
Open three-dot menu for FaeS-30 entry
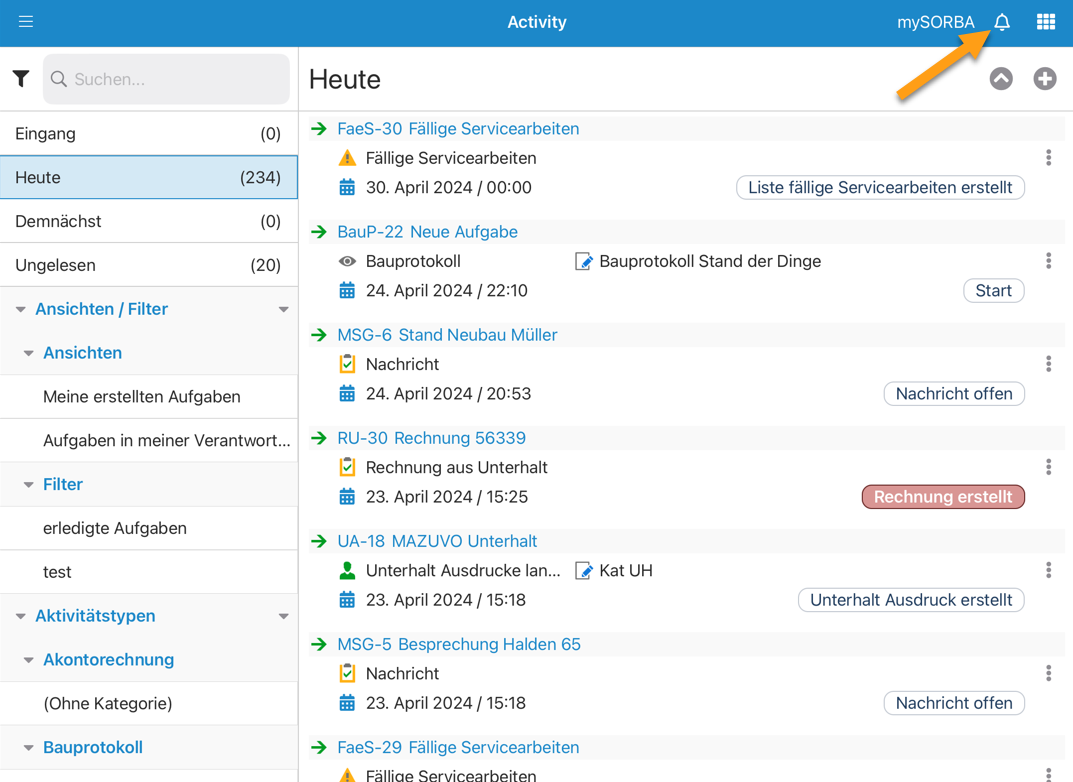(x=1048, y=158)
